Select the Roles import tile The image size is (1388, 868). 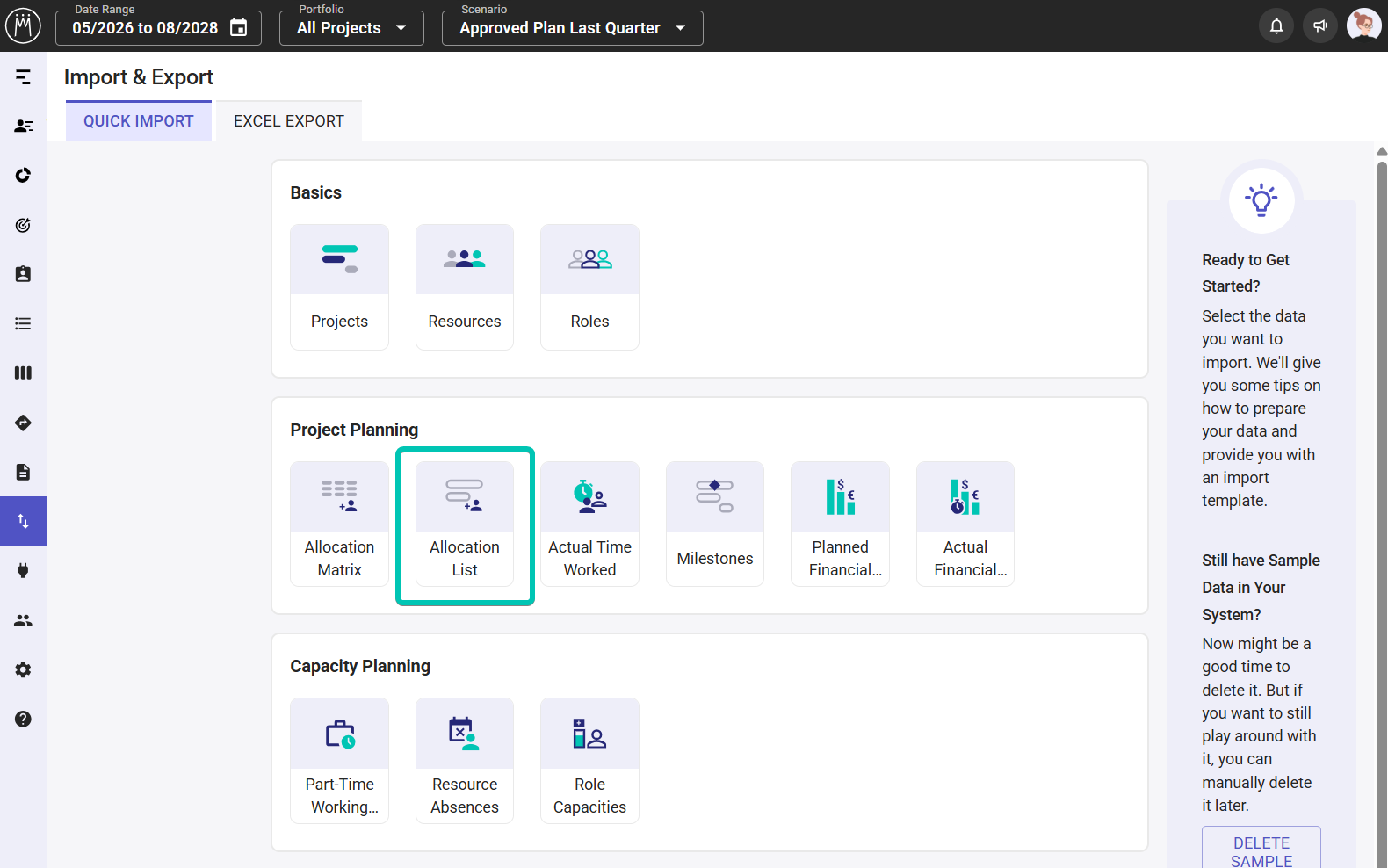(x=589, y=287)
